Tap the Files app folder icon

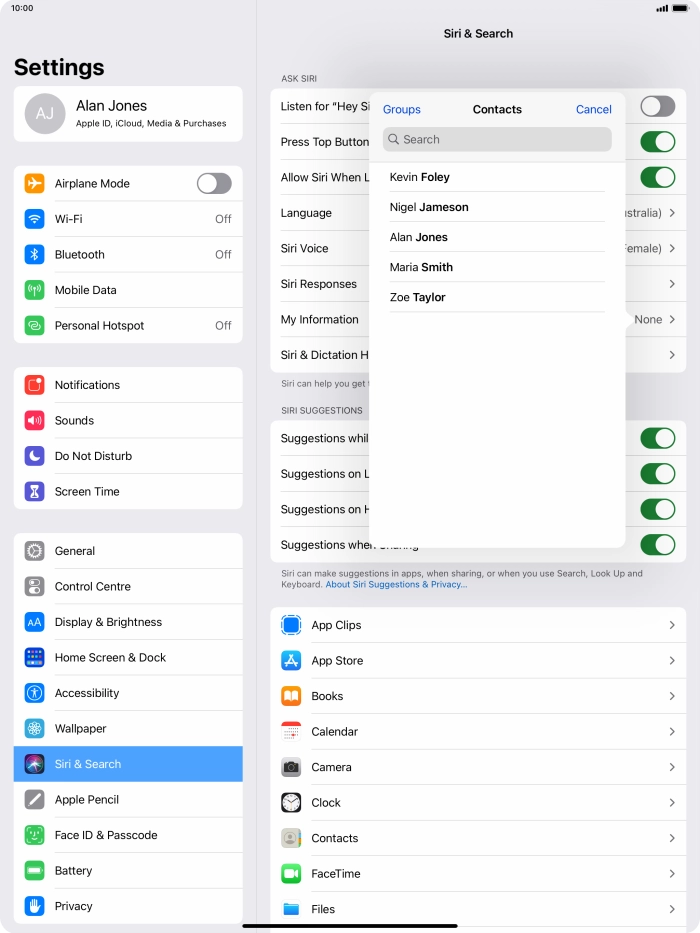click(x=291, y=909)
